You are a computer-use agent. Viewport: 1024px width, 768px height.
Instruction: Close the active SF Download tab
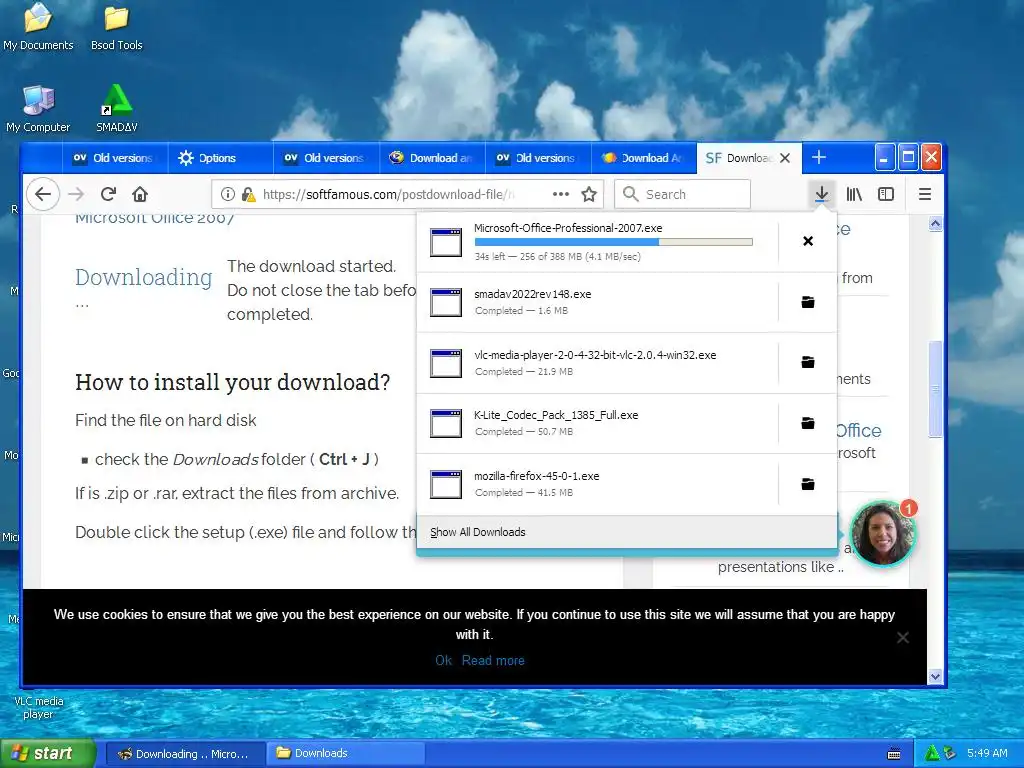coord(785,158)
